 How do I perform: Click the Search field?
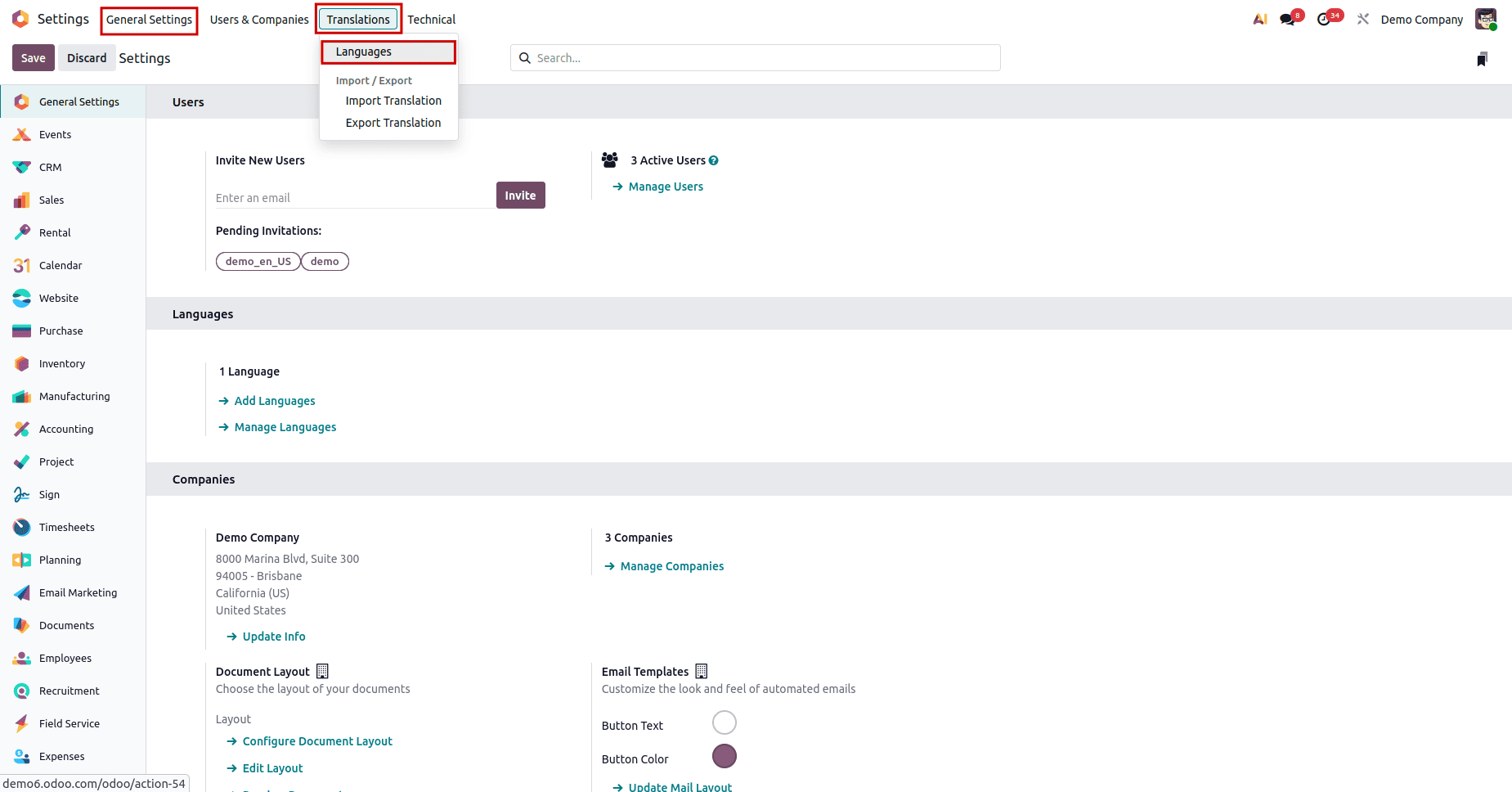(754, 57)
